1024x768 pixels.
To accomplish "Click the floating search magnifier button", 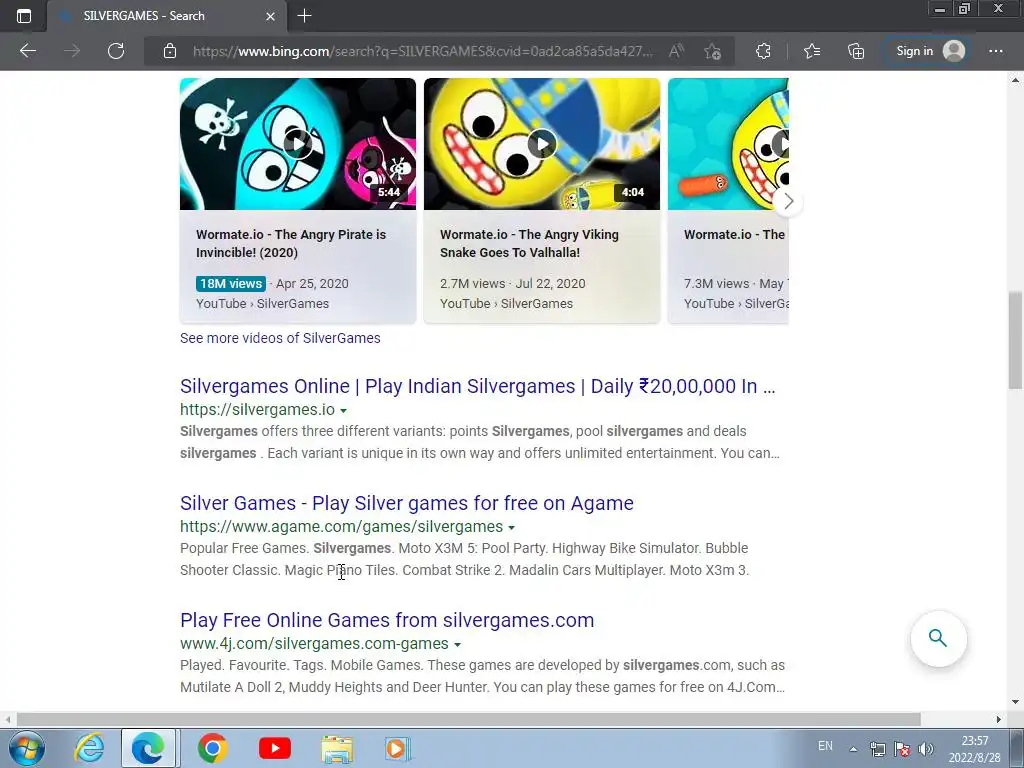I will [x=938, y=638].
